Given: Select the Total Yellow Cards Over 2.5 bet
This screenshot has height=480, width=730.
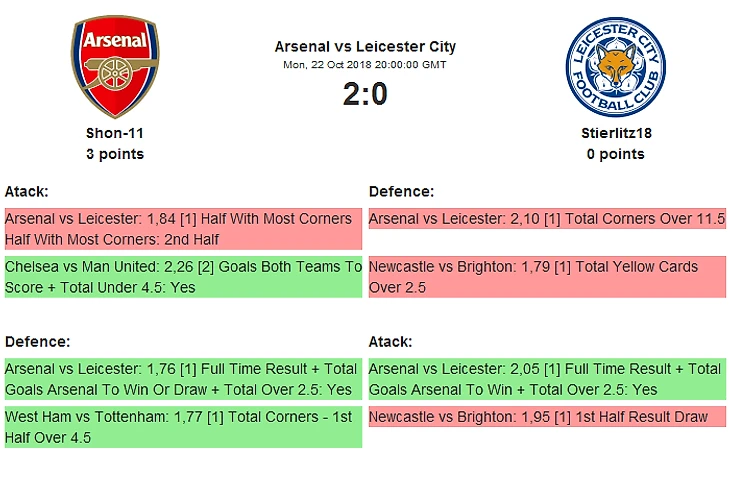Looking at the screenshot, I should click(547, 277).
